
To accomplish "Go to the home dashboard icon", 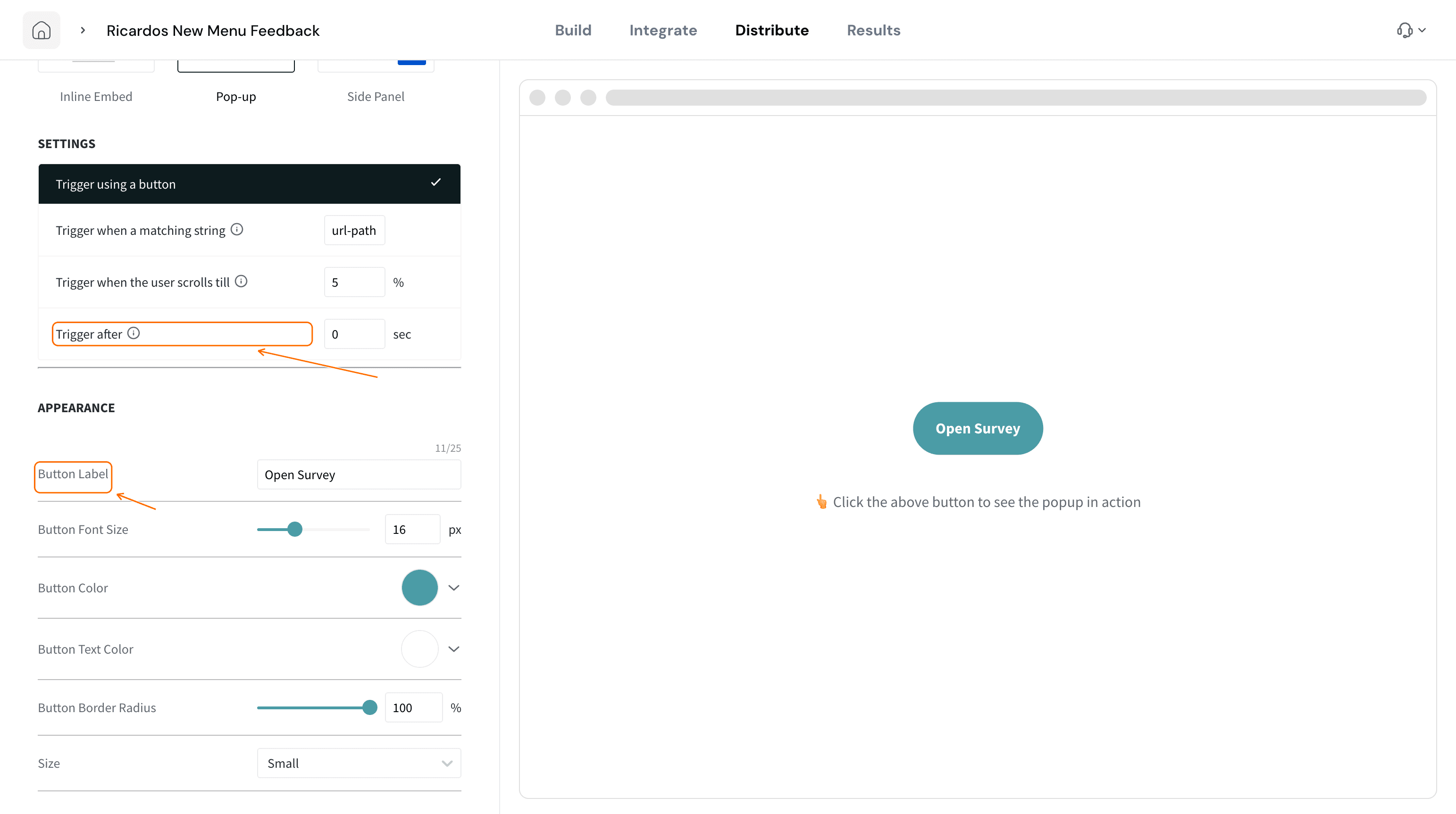I will coord(41,30).
